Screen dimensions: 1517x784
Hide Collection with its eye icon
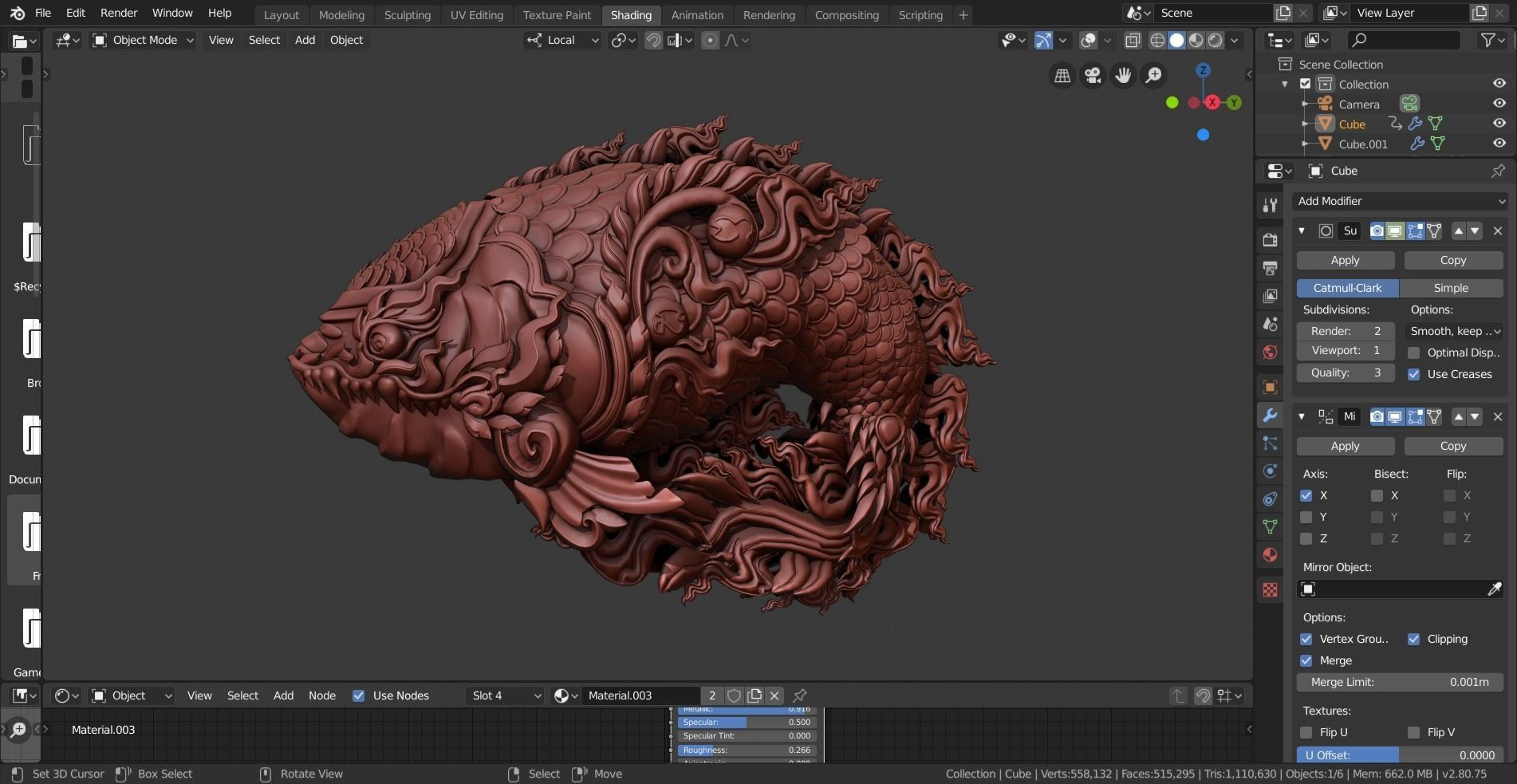coord(1499,84)
